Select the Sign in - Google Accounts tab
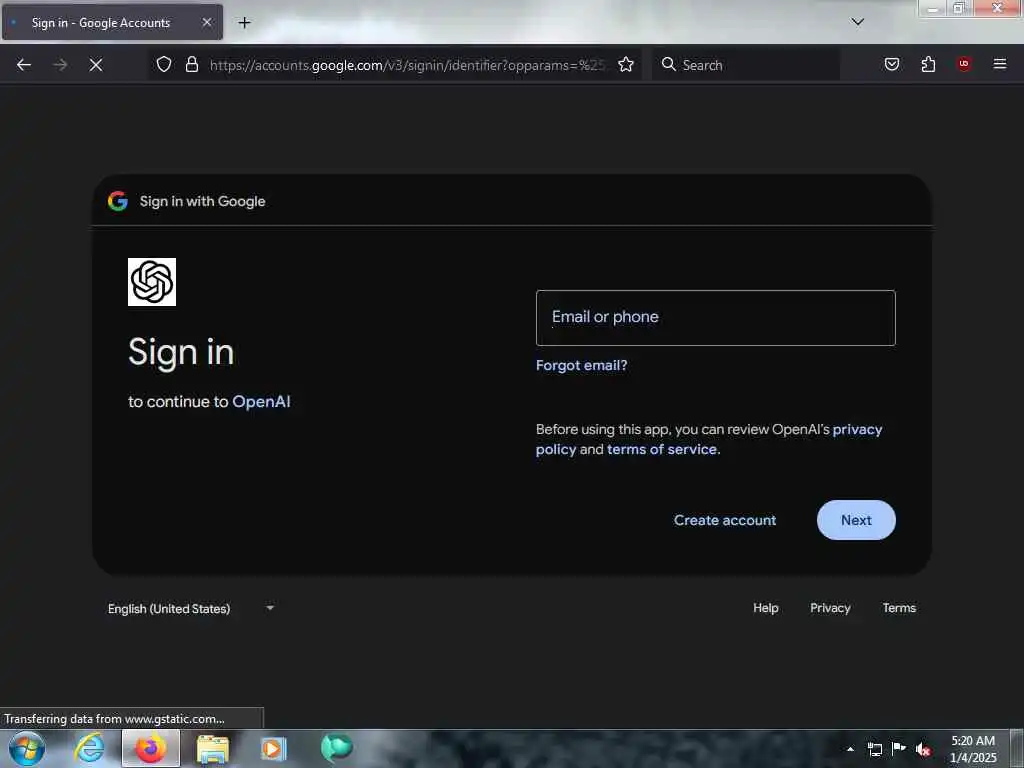The image size is (1024, 768). coord(112,22)
